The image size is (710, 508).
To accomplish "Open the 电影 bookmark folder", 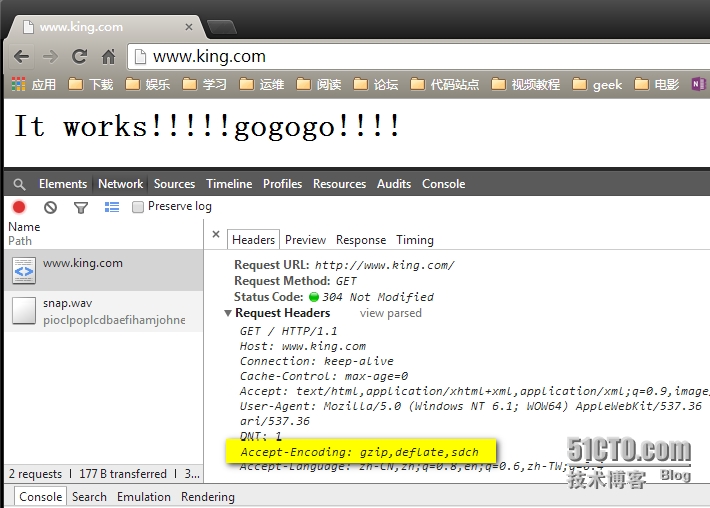I will tap(657, 84).
